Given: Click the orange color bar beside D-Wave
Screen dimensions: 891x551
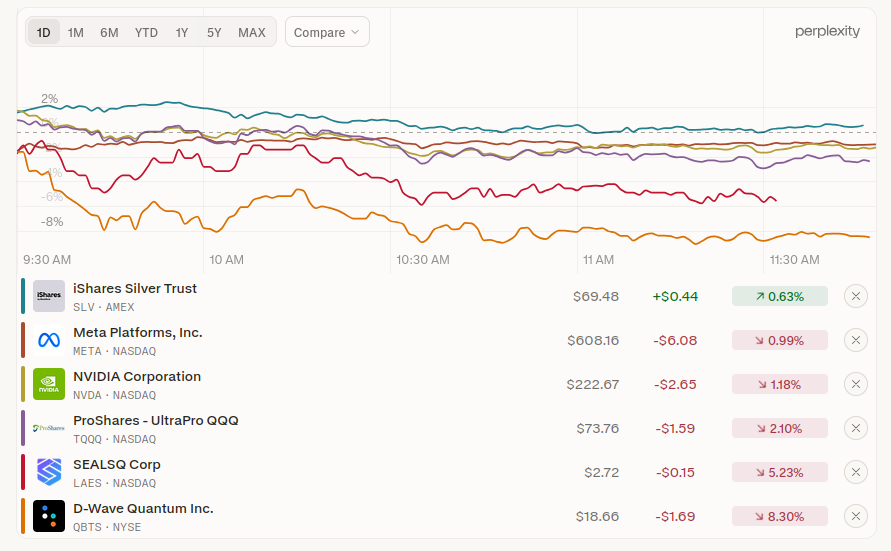Looking at the screenshot, I should coord(23,516).
